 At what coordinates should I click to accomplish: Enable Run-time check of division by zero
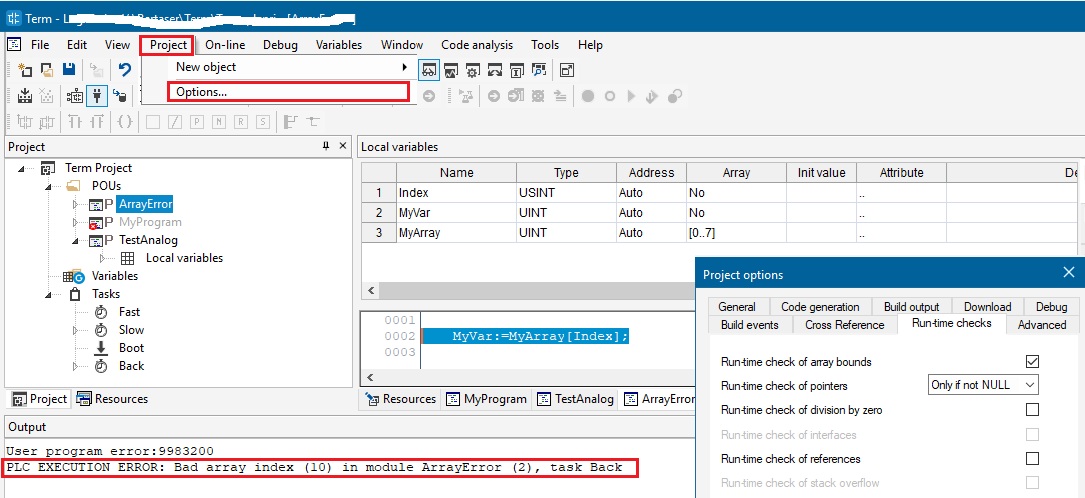pos(1032,409)
